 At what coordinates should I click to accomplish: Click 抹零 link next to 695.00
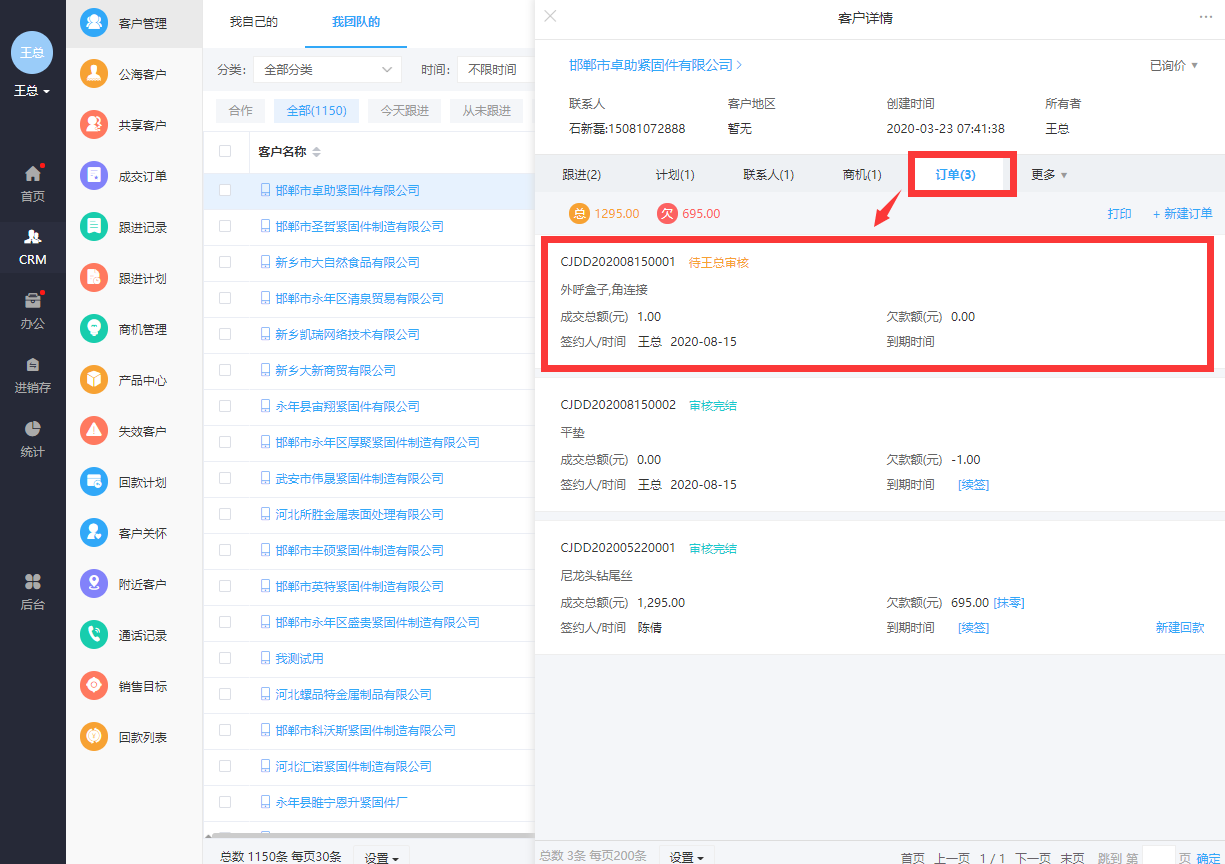[1009, 603]
